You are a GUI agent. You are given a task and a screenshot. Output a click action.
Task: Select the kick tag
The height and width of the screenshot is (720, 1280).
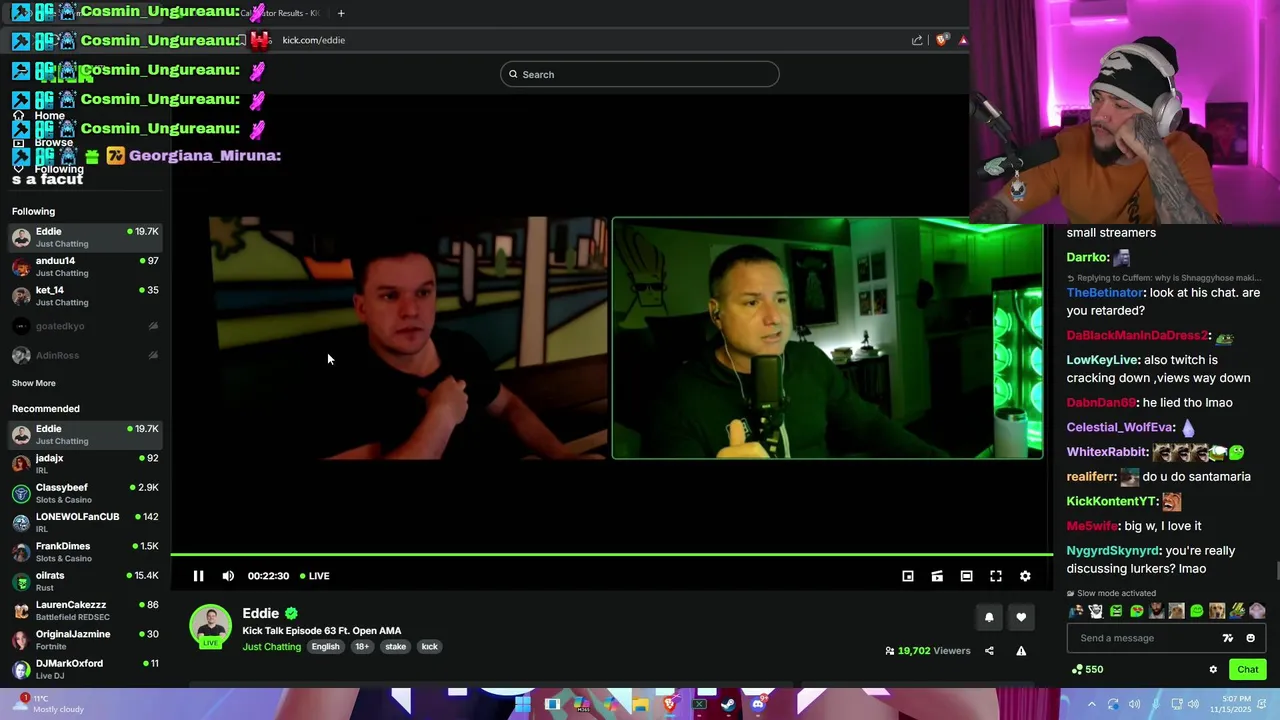[430, 647]
